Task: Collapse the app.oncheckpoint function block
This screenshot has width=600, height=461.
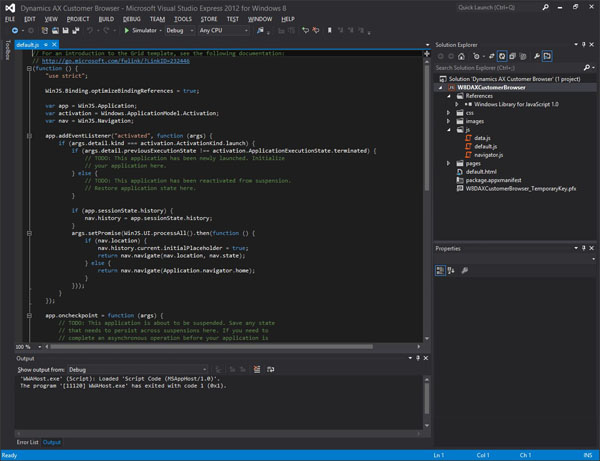Action: (x=29, y=316)
